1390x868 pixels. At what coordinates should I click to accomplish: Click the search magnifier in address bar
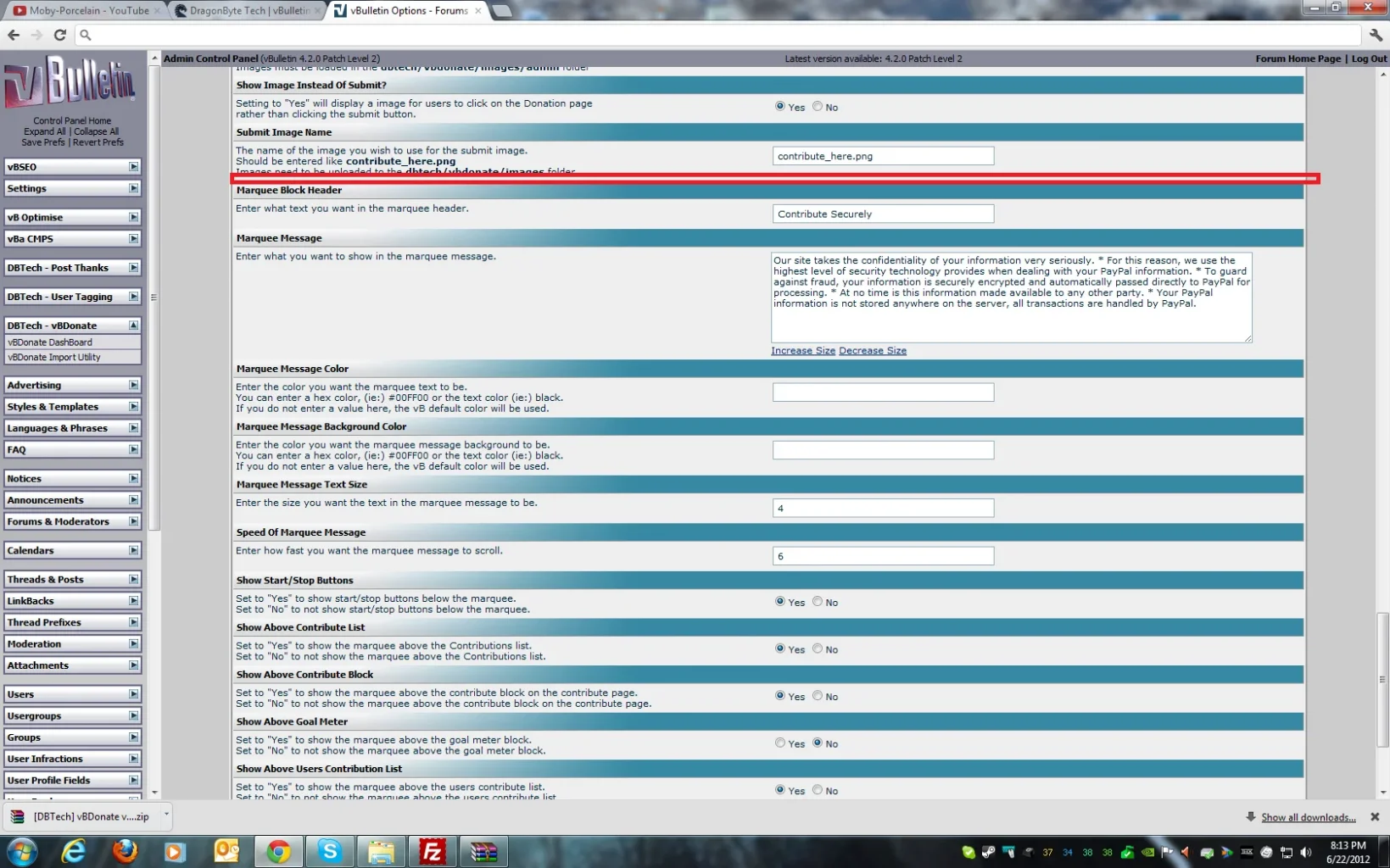85,35
